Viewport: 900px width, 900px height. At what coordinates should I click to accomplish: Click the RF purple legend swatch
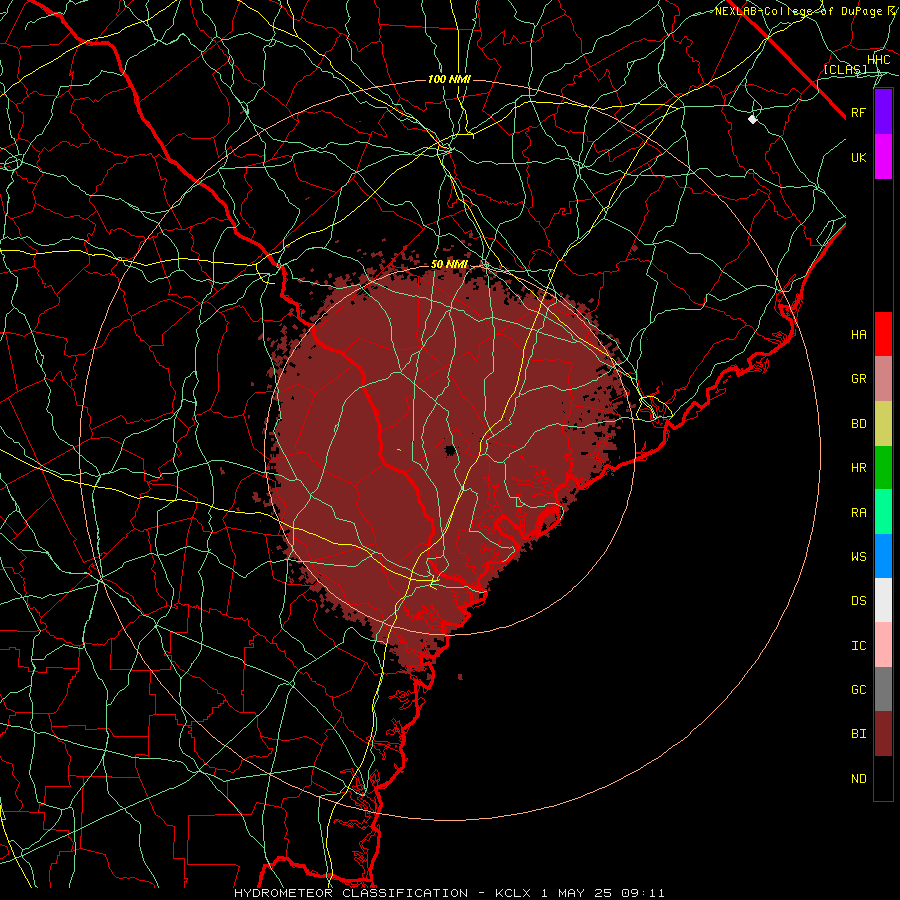pyautogui.click(x=883, y=112)
